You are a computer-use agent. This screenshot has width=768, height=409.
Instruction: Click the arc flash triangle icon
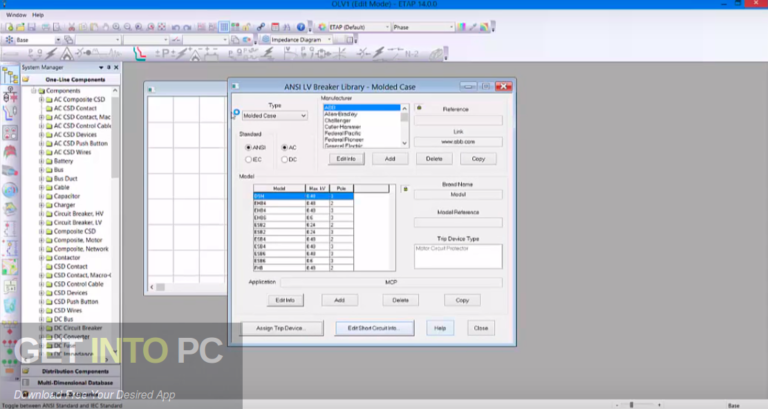(67, 53)
